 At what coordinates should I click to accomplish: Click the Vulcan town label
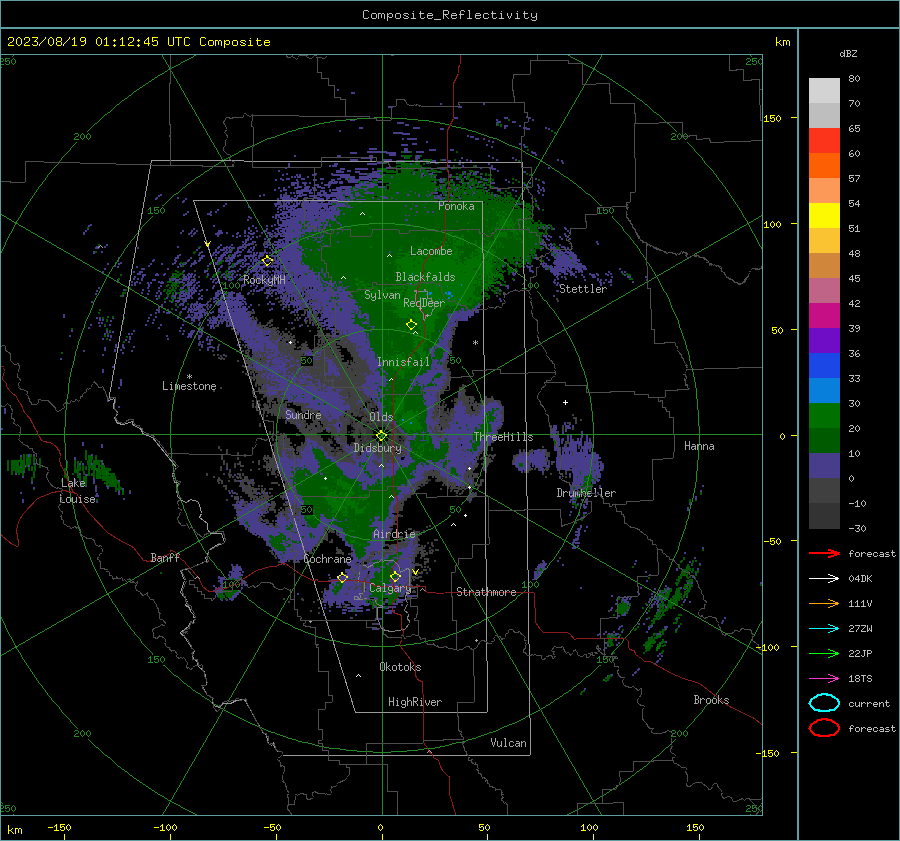(x=508, y=743)
